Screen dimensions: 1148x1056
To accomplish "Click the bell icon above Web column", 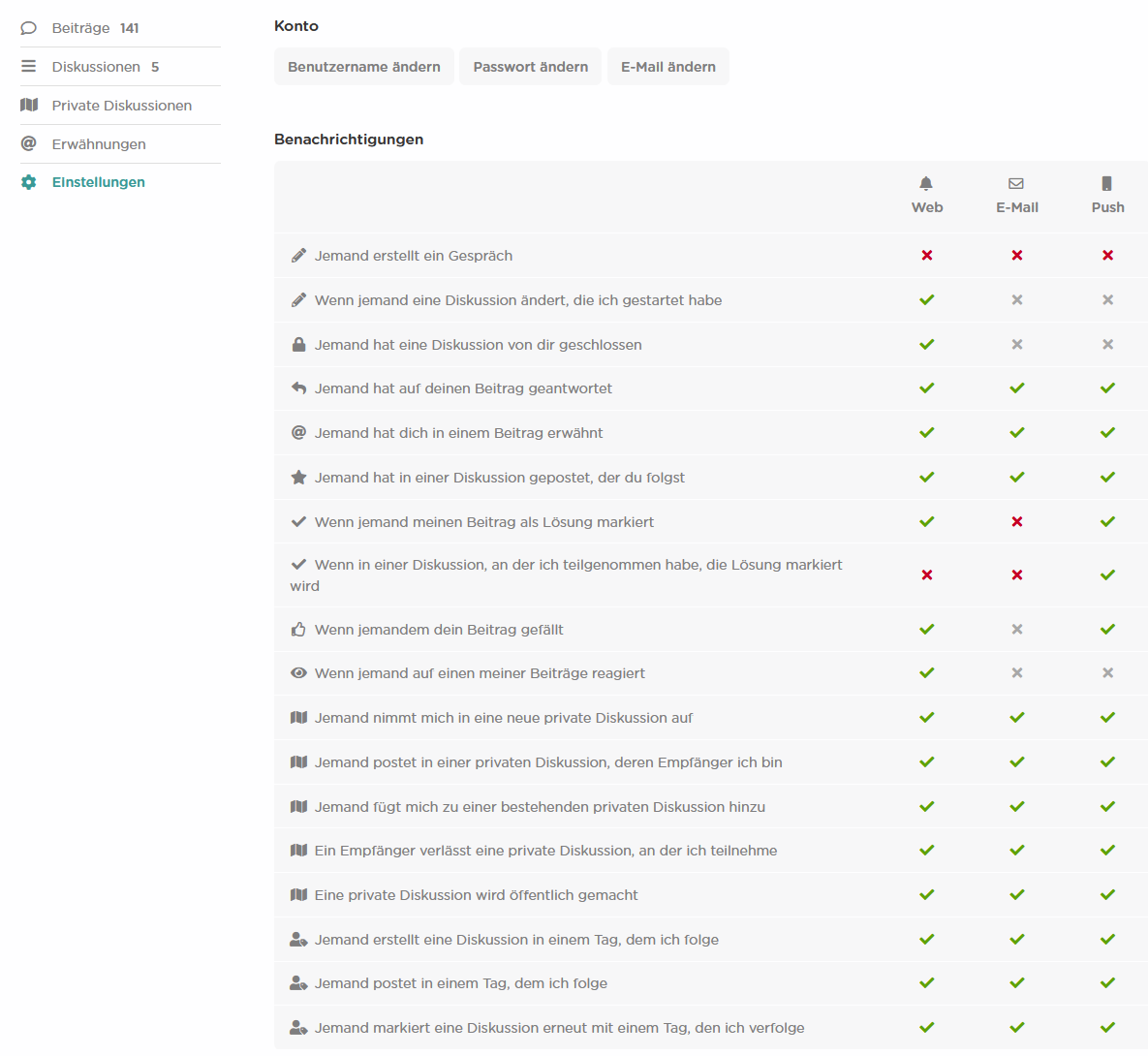I will (926, 183).
